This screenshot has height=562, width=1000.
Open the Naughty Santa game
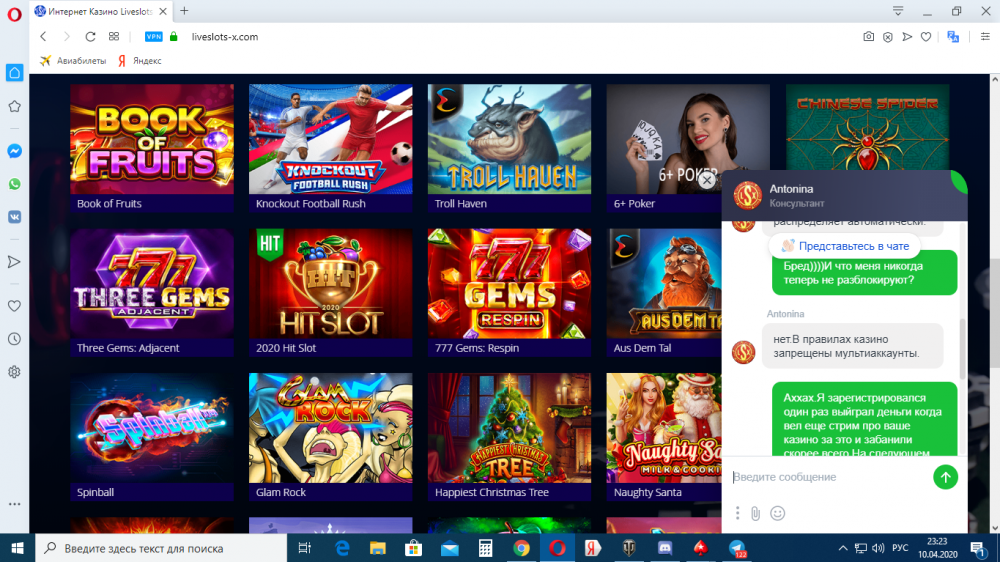[x=663, y=437]
